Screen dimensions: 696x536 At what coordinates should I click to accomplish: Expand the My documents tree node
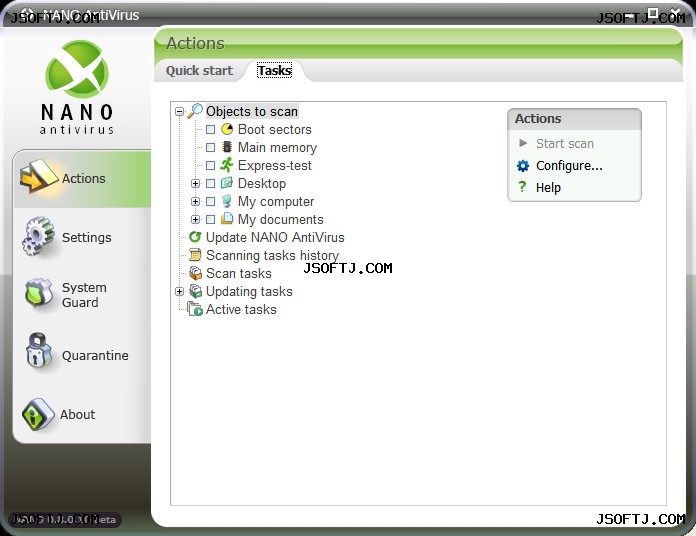tap(195, 219)
